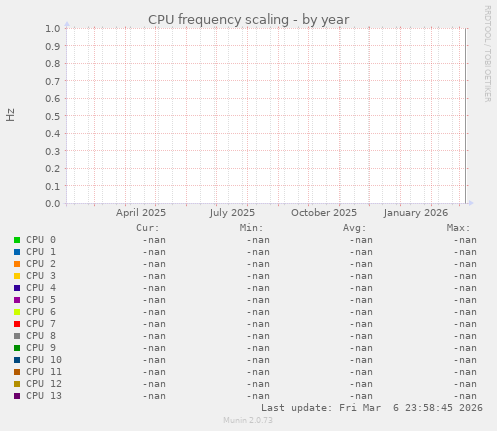Click the CPU 12 olive color swatch

click(x=17, y=384)
